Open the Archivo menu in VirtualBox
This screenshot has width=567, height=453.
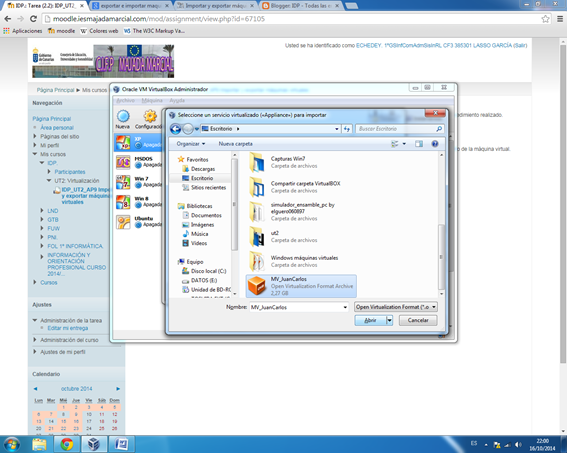[125, 101]
